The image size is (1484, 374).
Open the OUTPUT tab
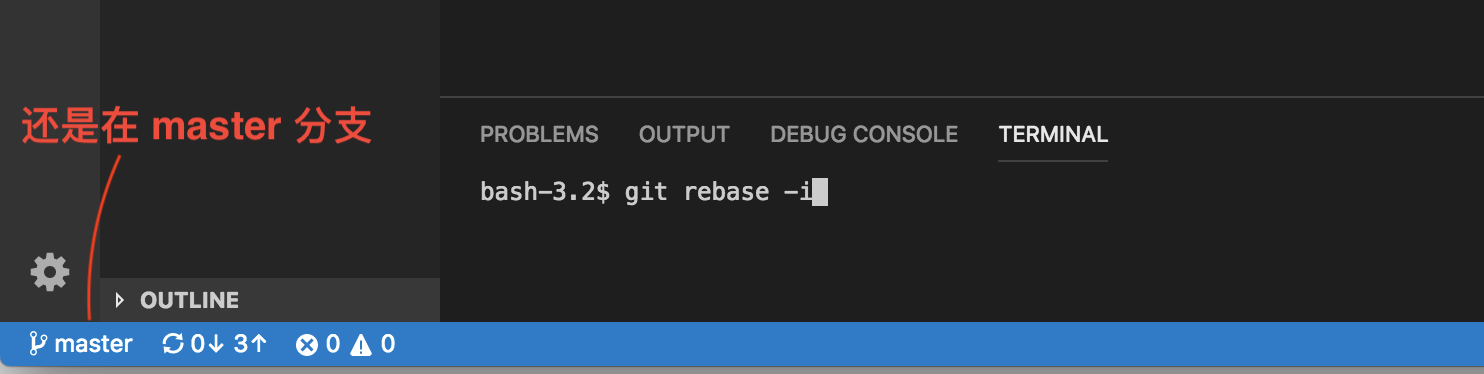(x=684, y=134)
